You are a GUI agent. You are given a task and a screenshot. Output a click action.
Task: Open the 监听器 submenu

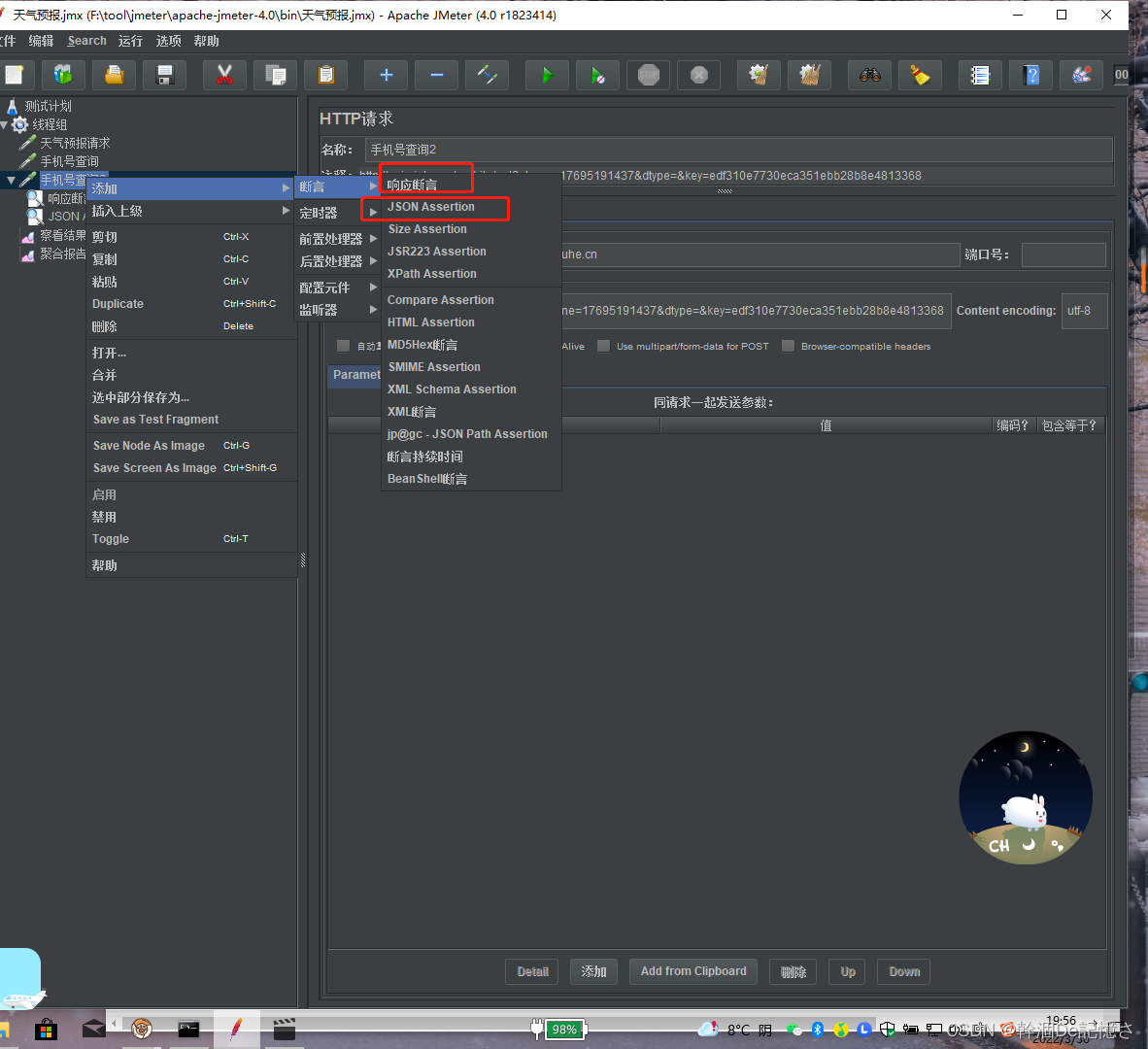coord(337,310)
